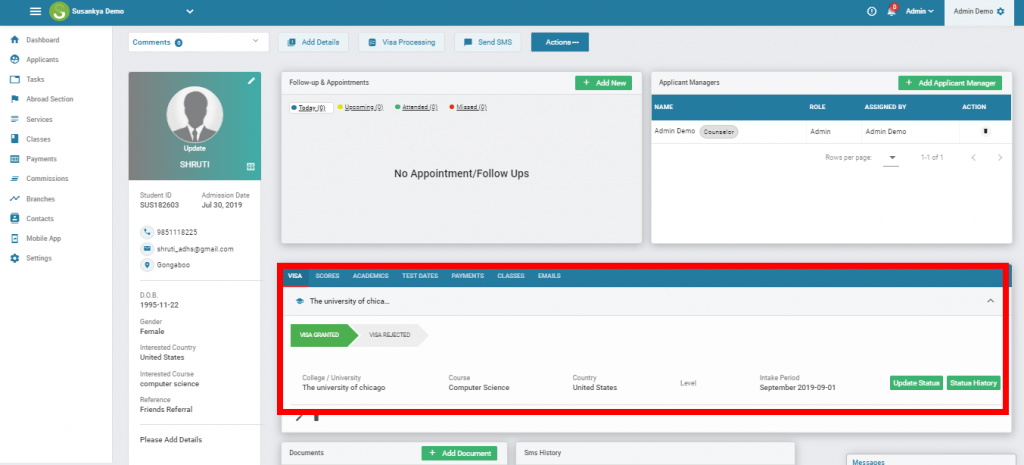Filter appointments by Today
Screen dimensions: 1024x465
point(311,107)
